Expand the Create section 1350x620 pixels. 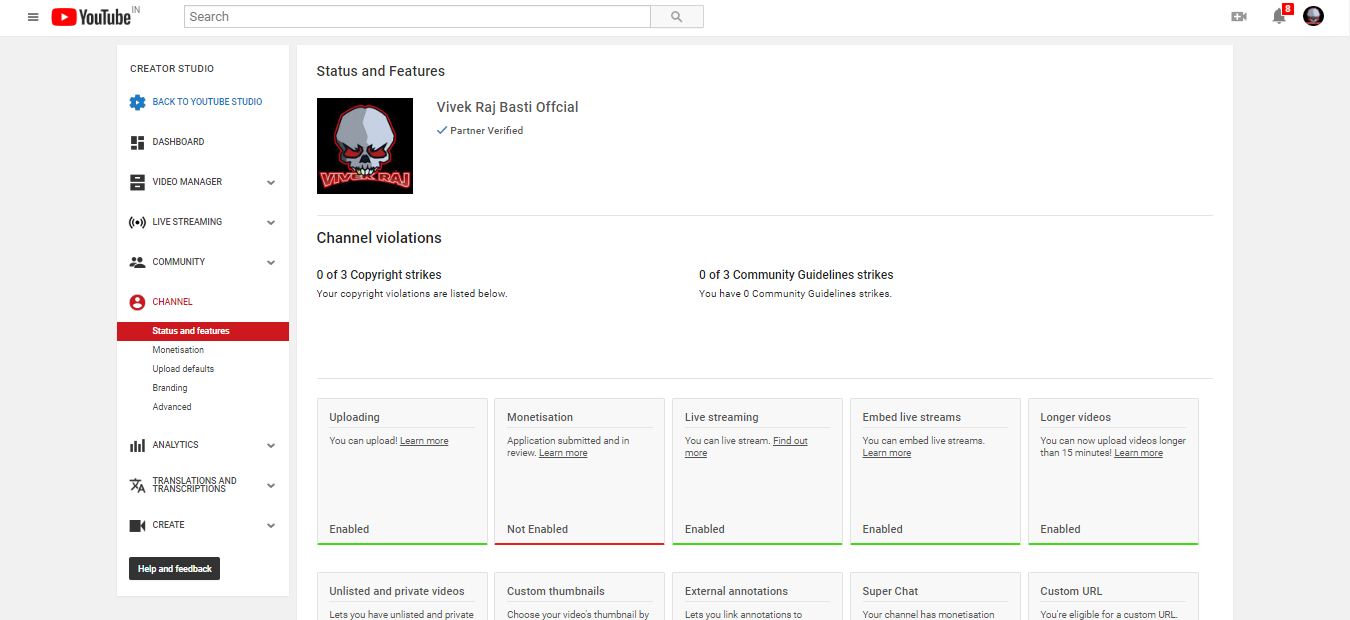tap(271, 526)
